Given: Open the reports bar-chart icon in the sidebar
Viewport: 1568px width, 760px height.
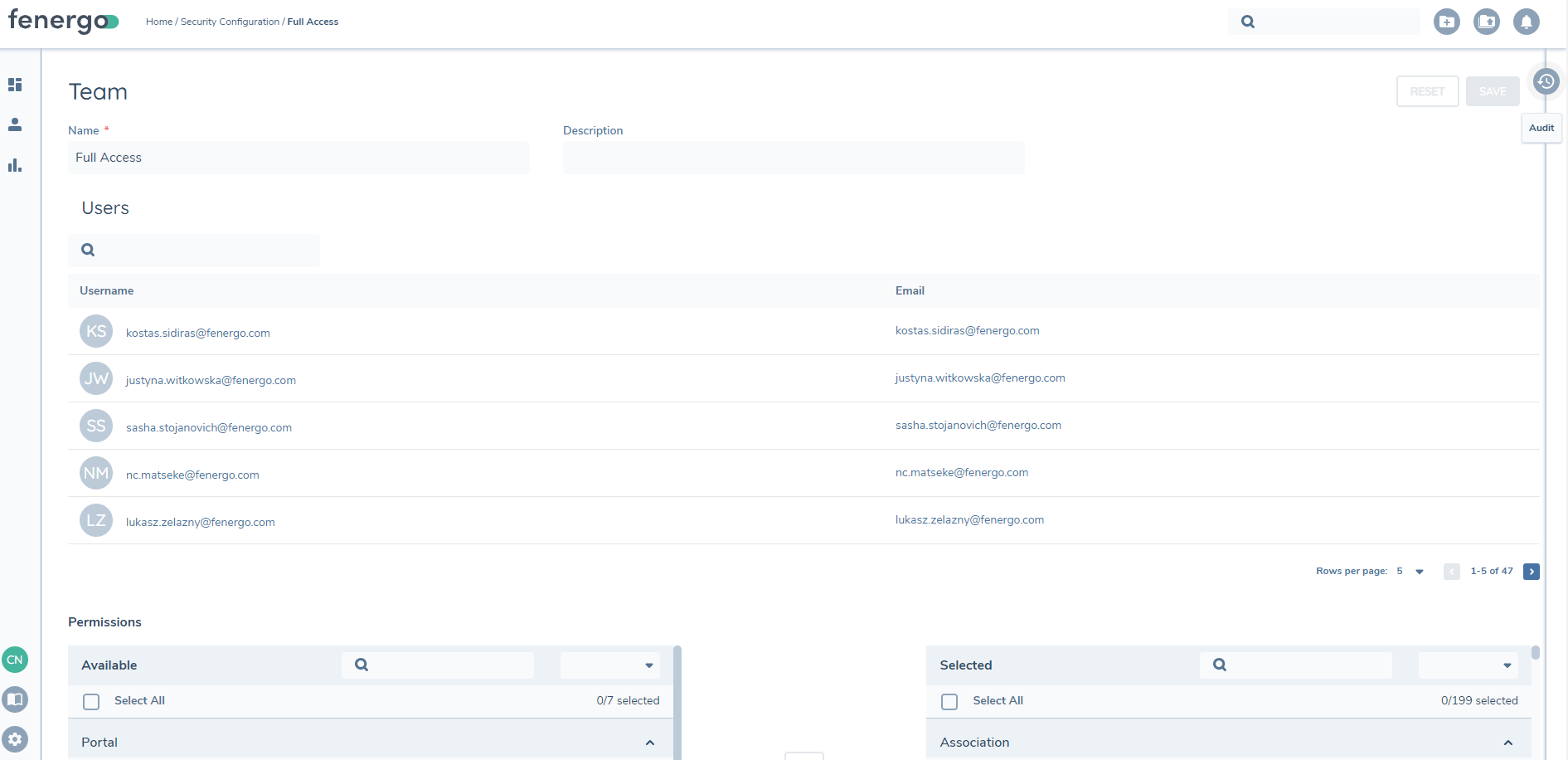Looking at the screenshot, I should (x=15, y=165).
